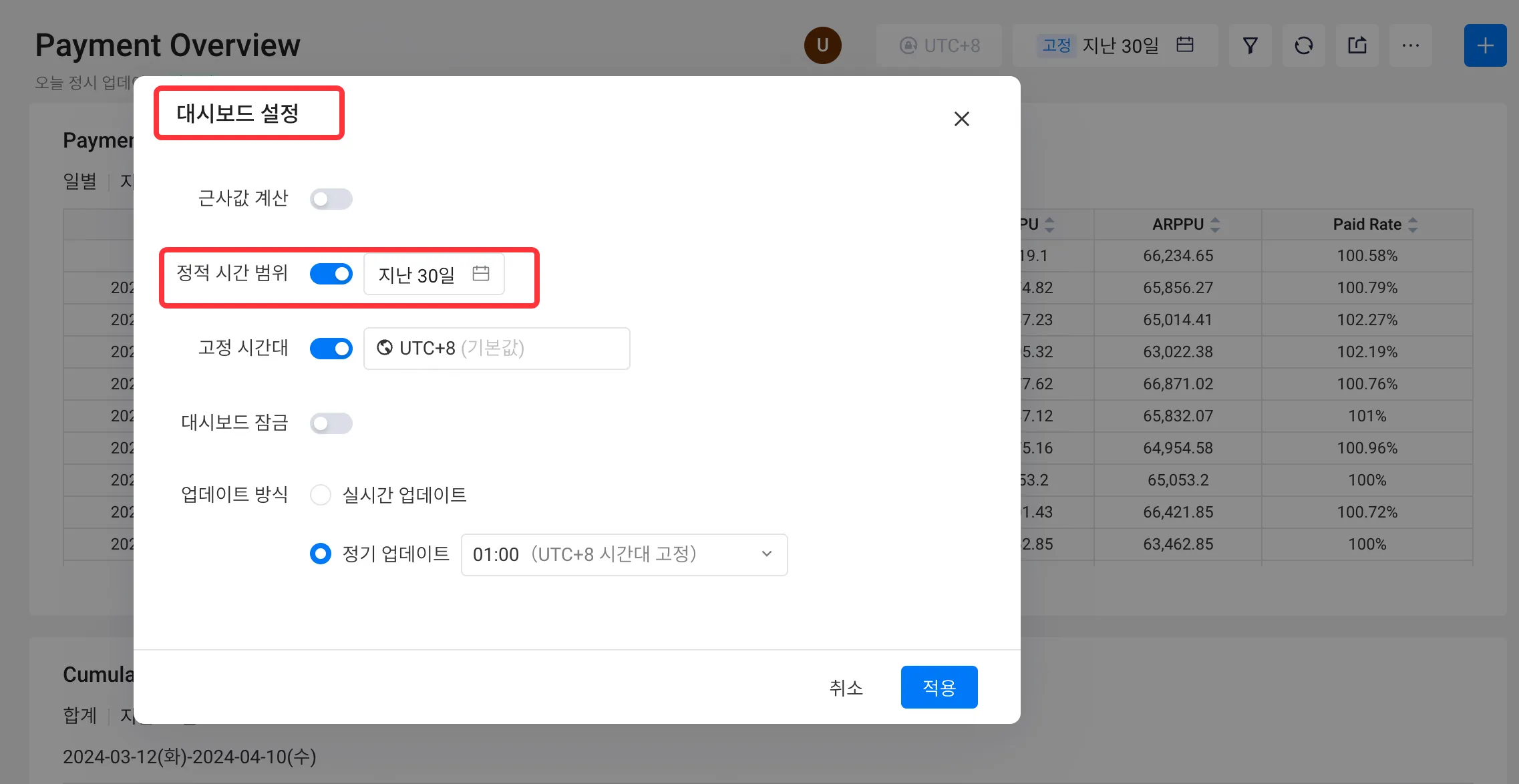Sort by Paid Rate column arrows

pos(1412,224)
